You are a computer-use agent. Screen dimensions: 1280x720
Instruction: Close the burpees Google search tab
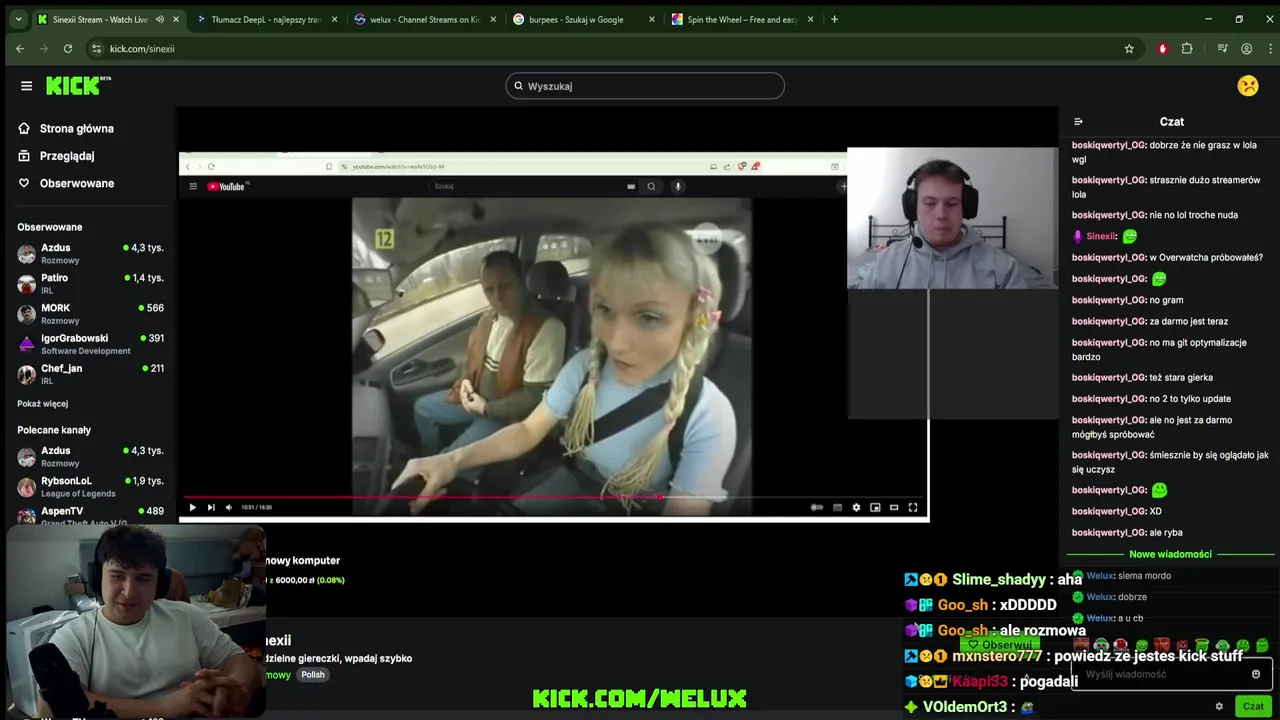click(652, 19)
